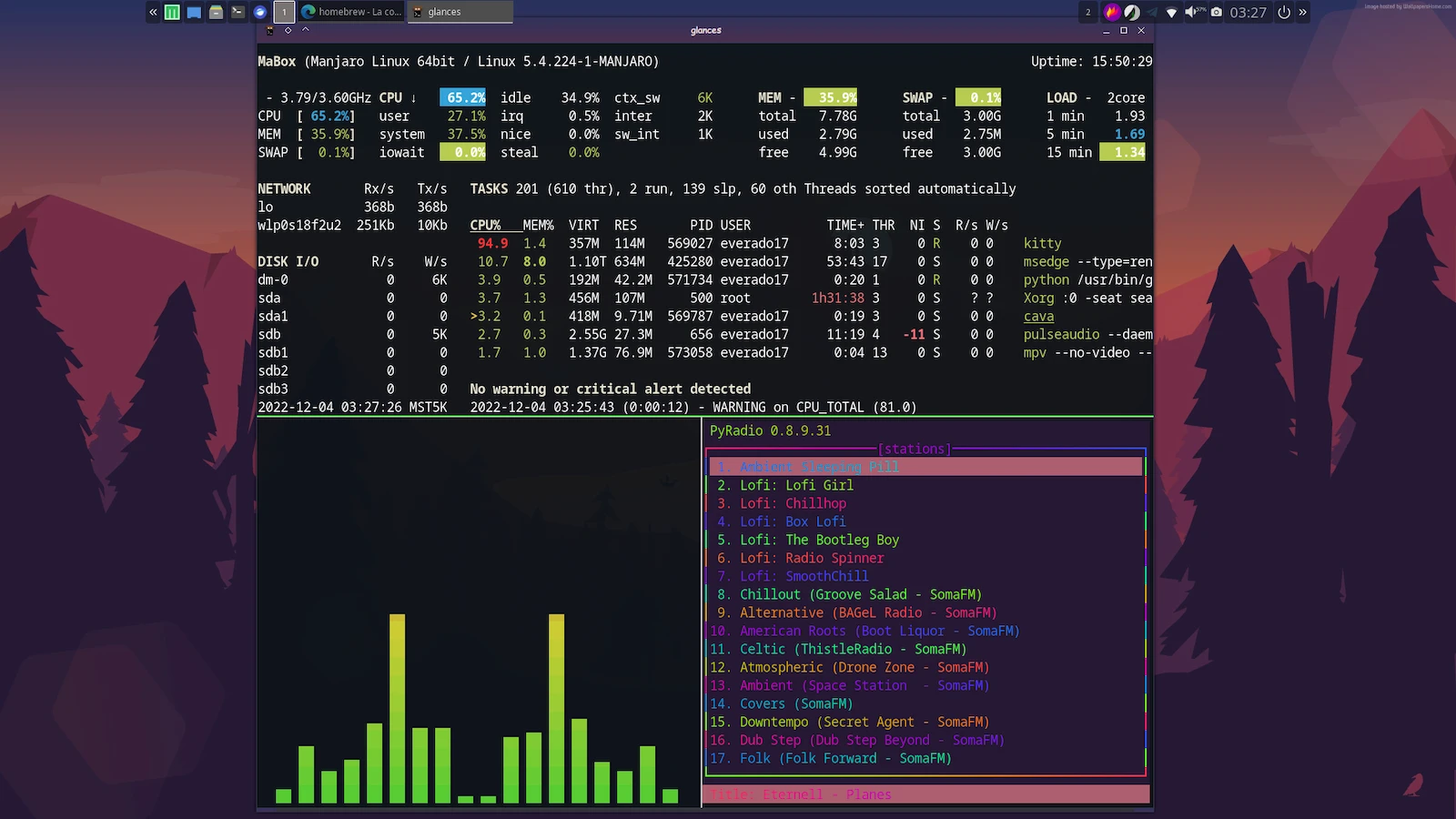Click the 03:27 clock in panel
This screenshot has width=1456, height=819.
tap(1248, 12)
